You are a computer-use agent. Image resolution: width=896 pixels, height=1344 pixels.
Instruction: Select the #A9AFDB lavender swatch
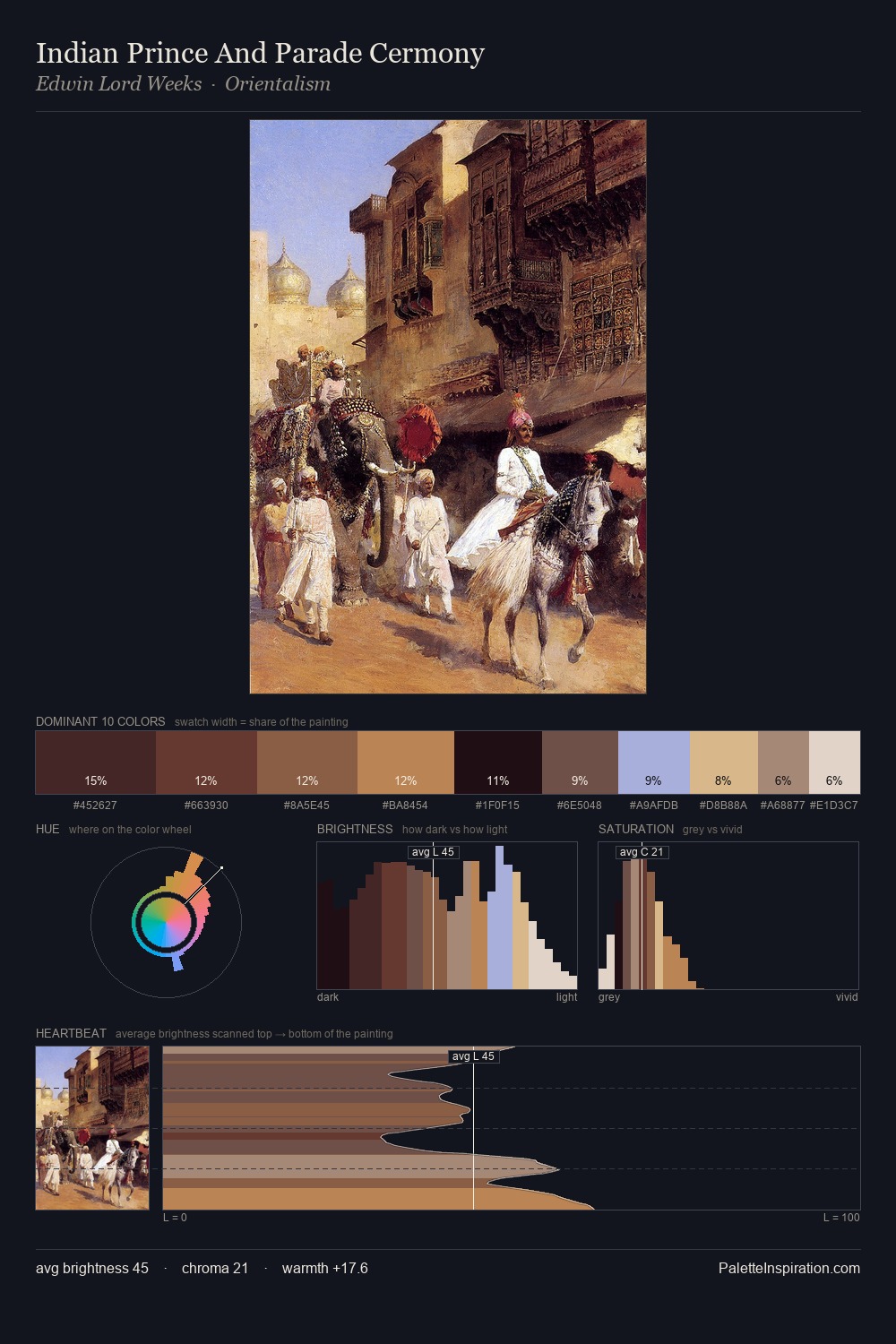pyautogui.click(x=654, y=762)
